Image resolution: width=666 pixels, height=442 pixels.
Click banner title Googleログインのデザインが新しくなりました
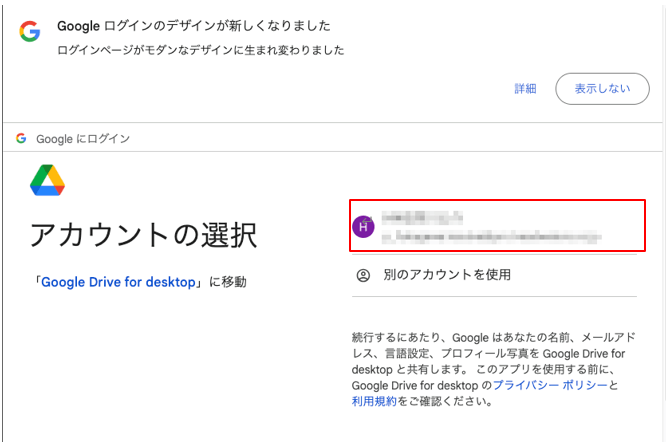click(194, 26)
